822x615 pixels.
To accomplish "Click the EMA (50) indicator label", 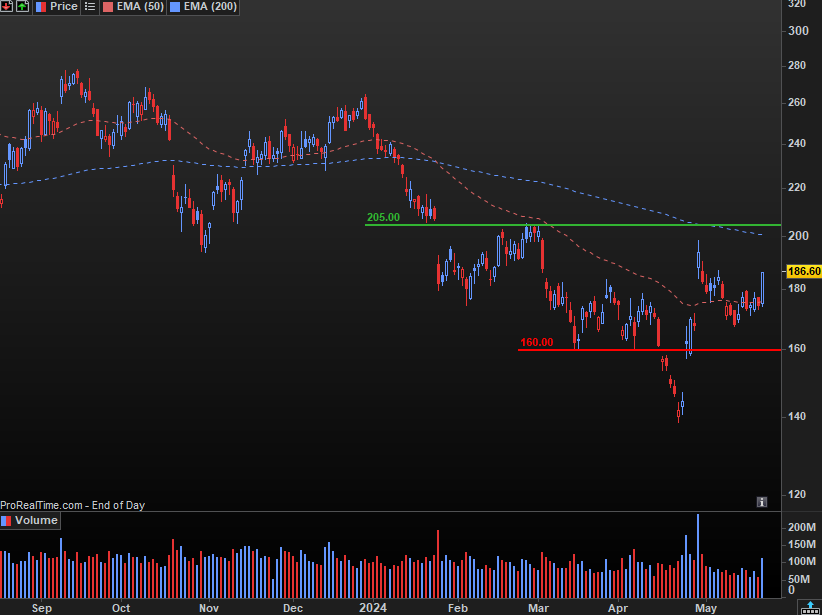I will point(139,7).
